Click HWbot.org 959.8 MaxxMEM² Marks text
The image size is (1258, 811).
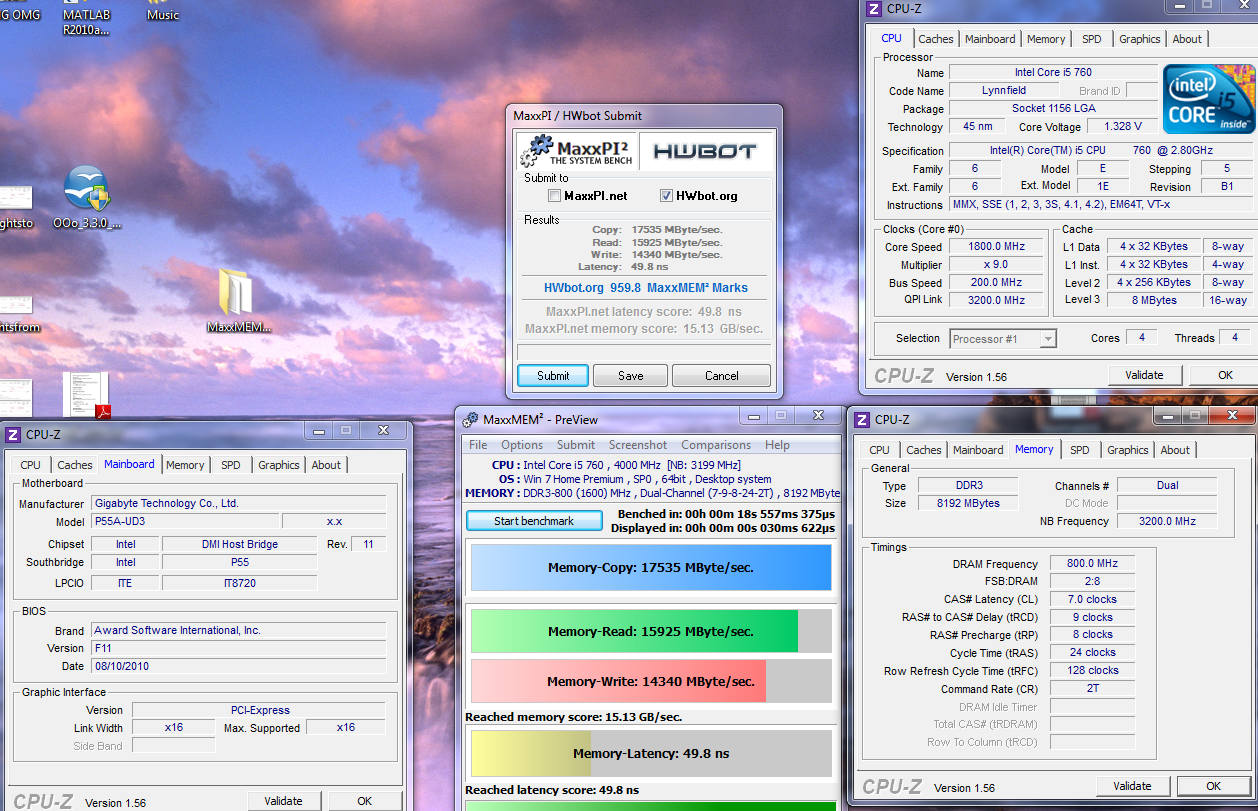coord(645,288)
